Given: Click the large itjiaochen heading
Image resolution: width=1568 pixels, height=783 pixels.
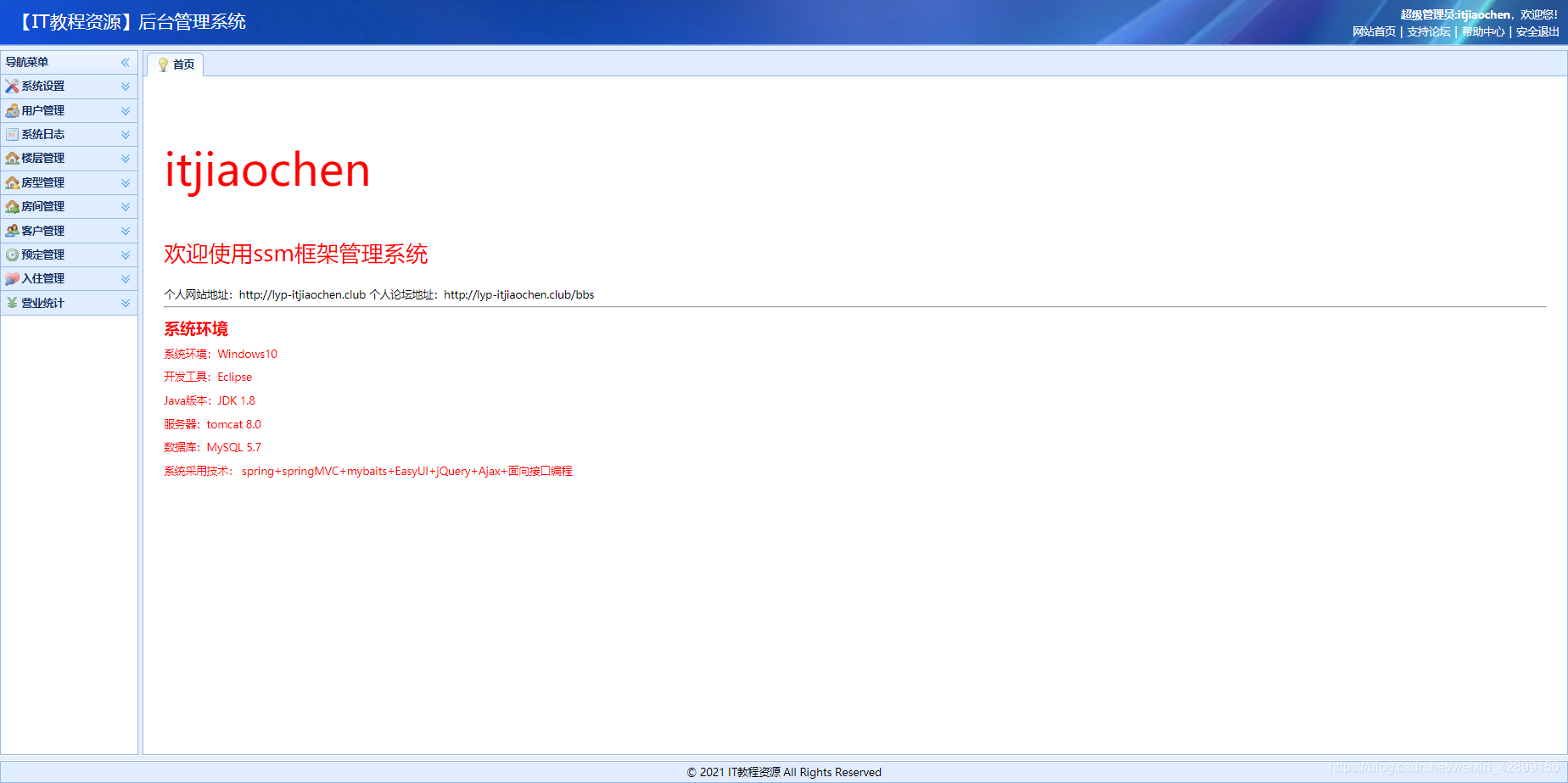Looking at the screenshot, I should coord(267,171).
